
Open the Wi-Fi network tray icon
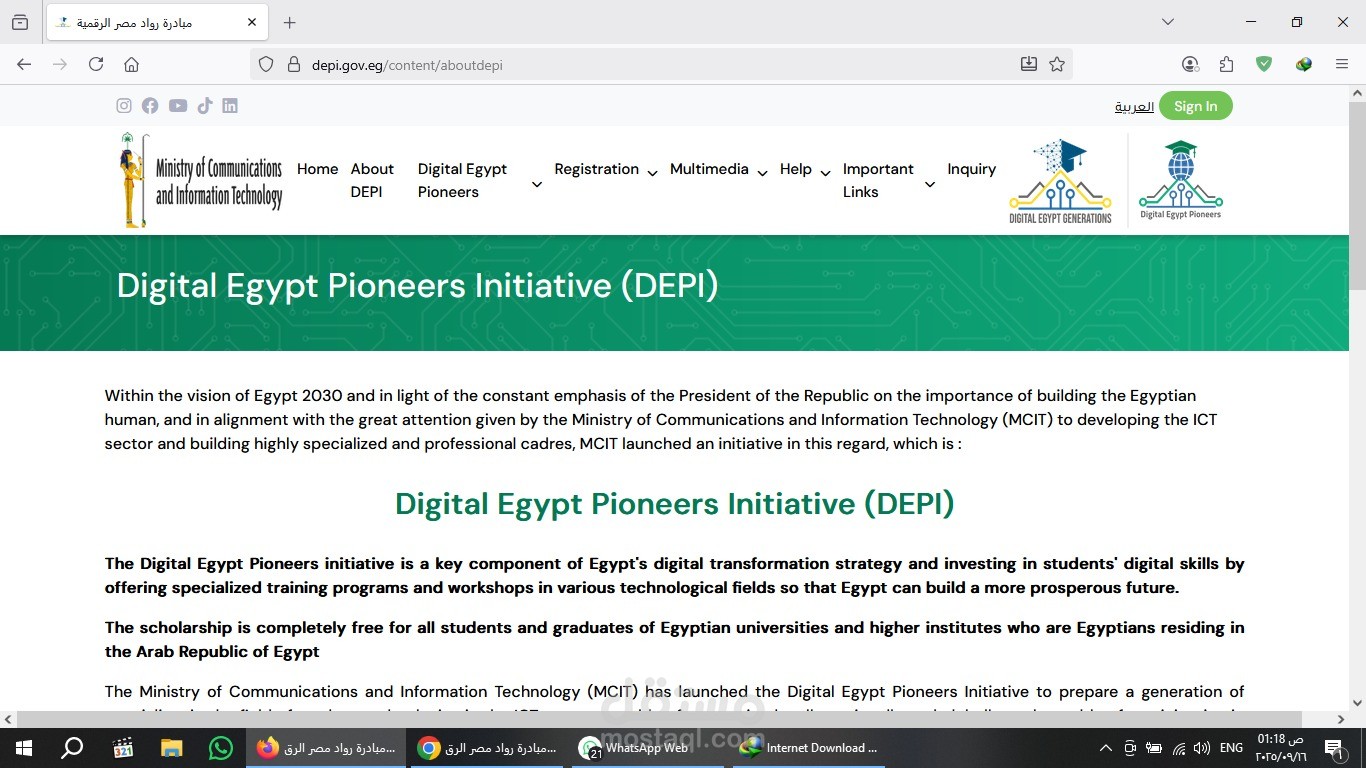click(1179, 748)
